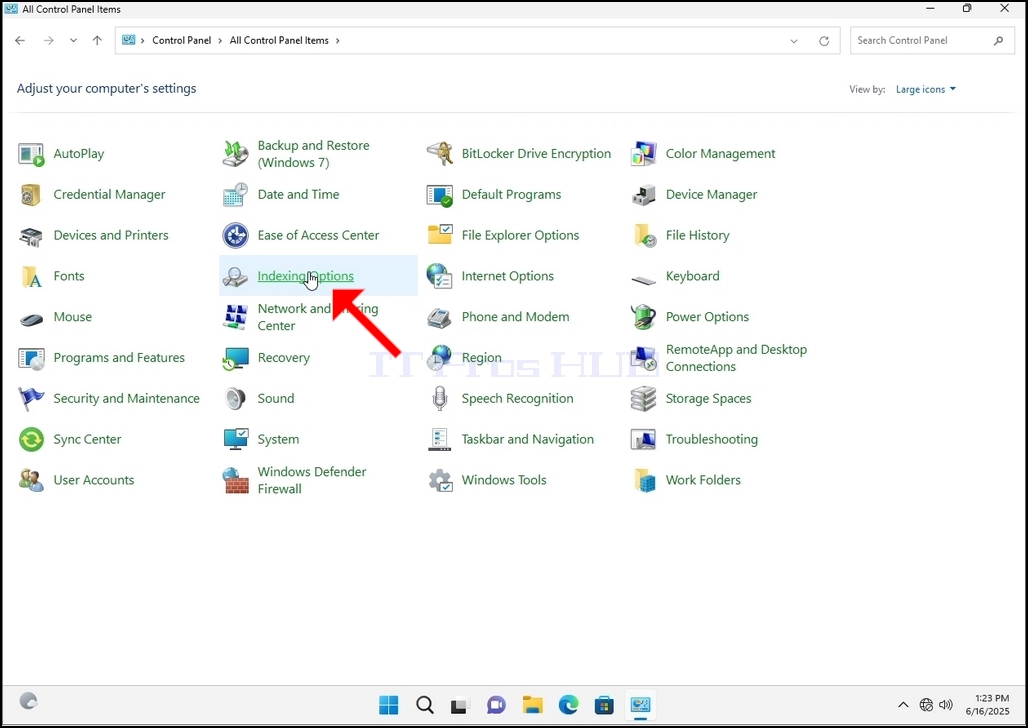Viewport: 1028px width, 728px height.
Task: Launch File Explorer from the taskbar
Action: click(x=532, y=705)
